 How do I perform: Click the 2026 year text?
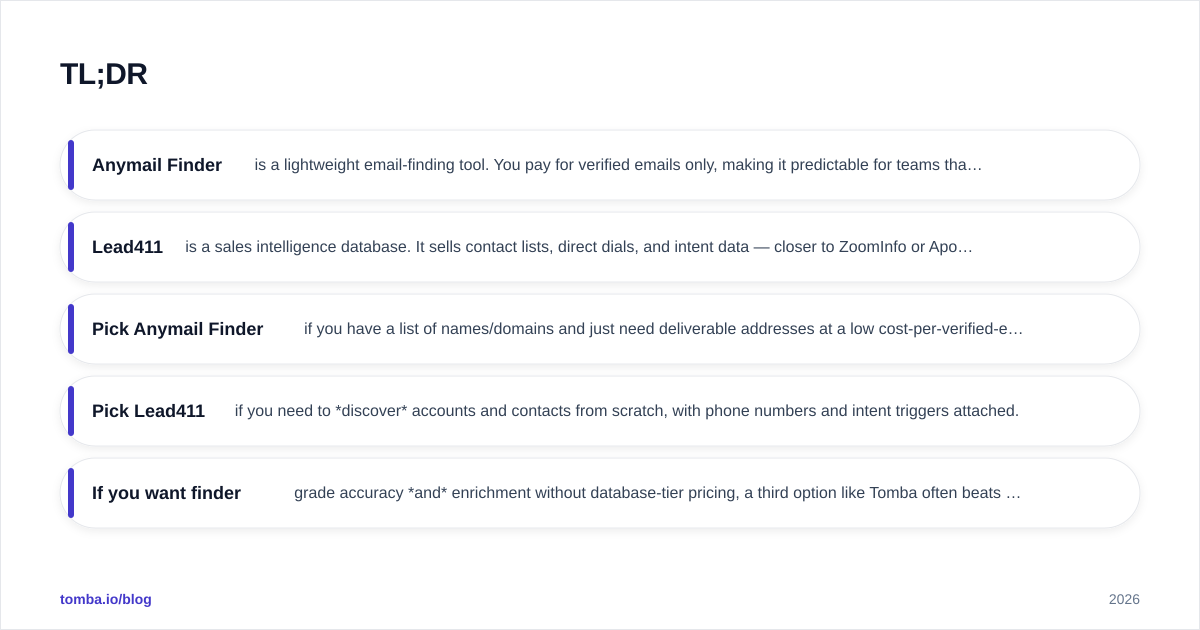(x=1124, y=599)
